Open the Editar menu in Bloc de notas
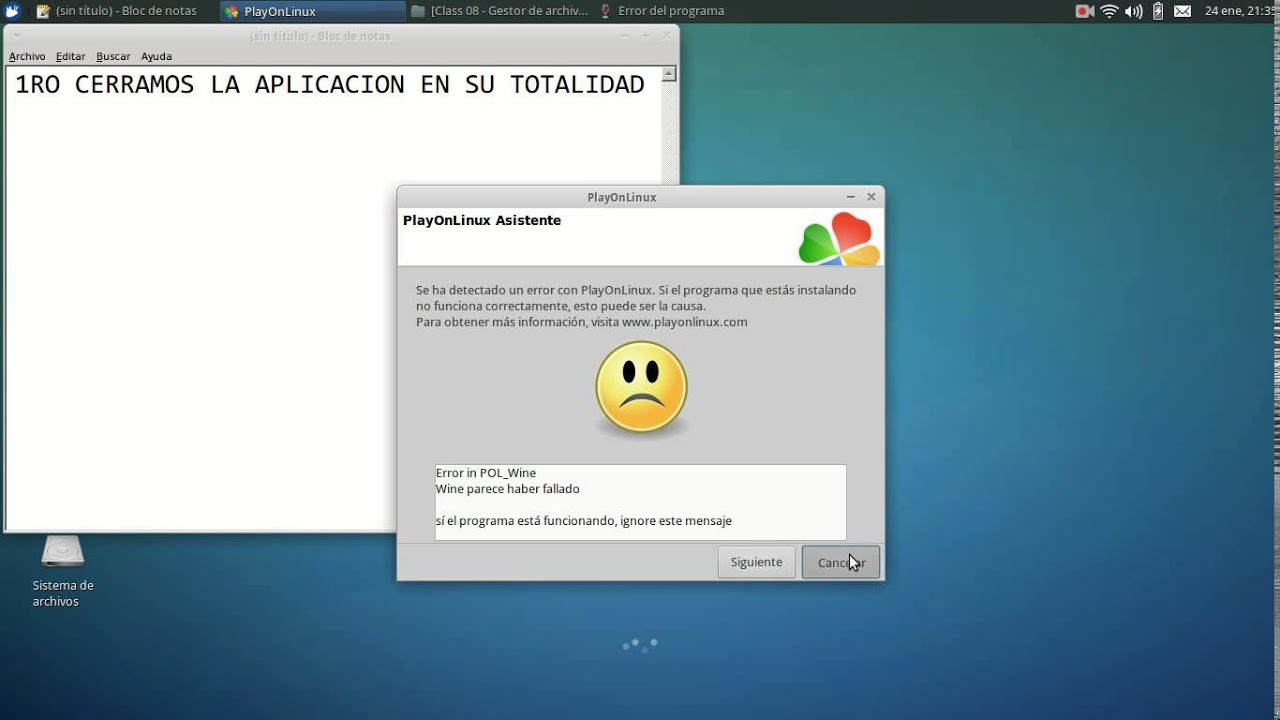The width and height of the screenshot is (1280, 720). point(70,57)
